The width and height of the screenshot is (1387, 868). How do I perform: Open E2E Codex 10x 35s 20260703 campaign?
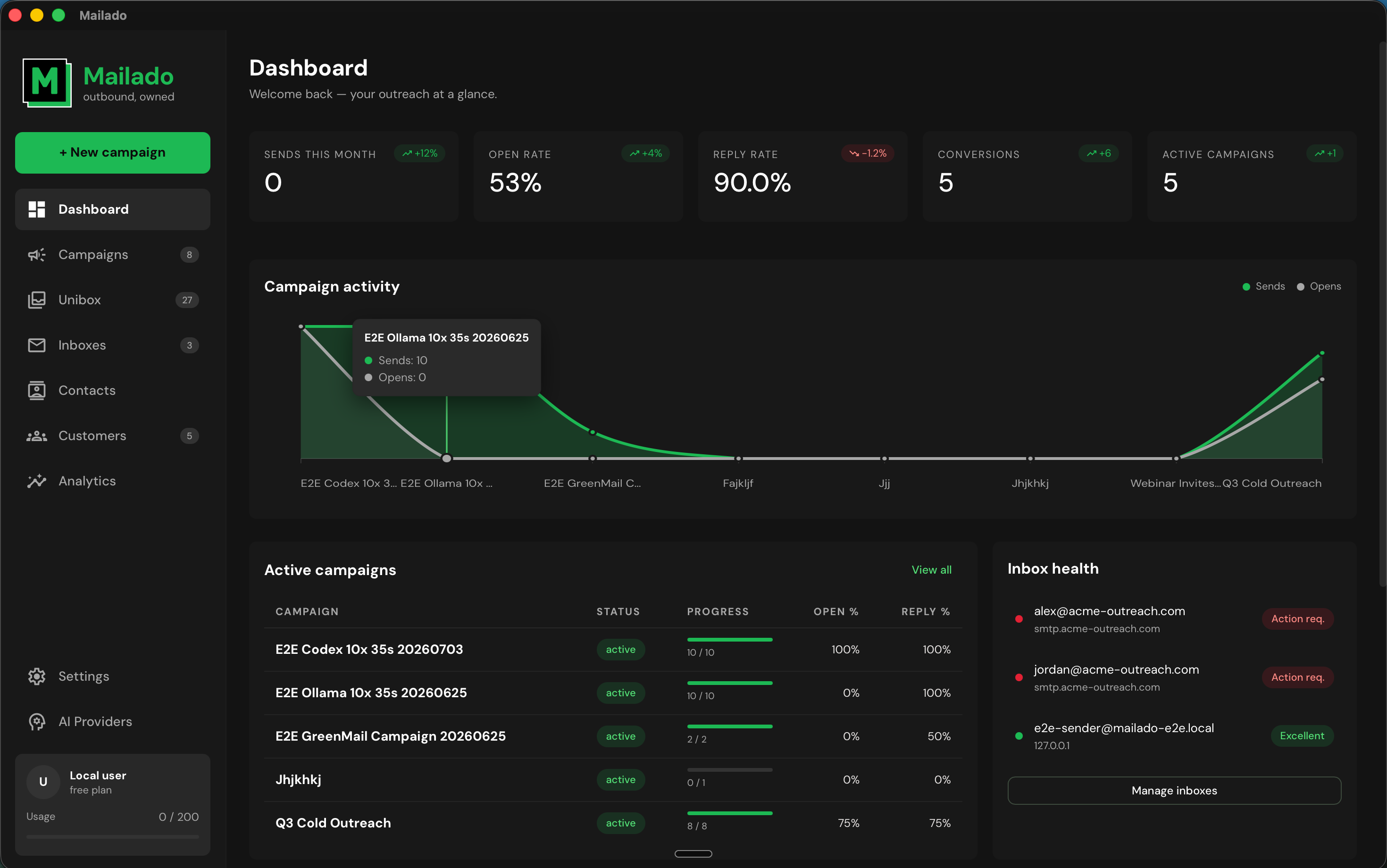(612, 649)
